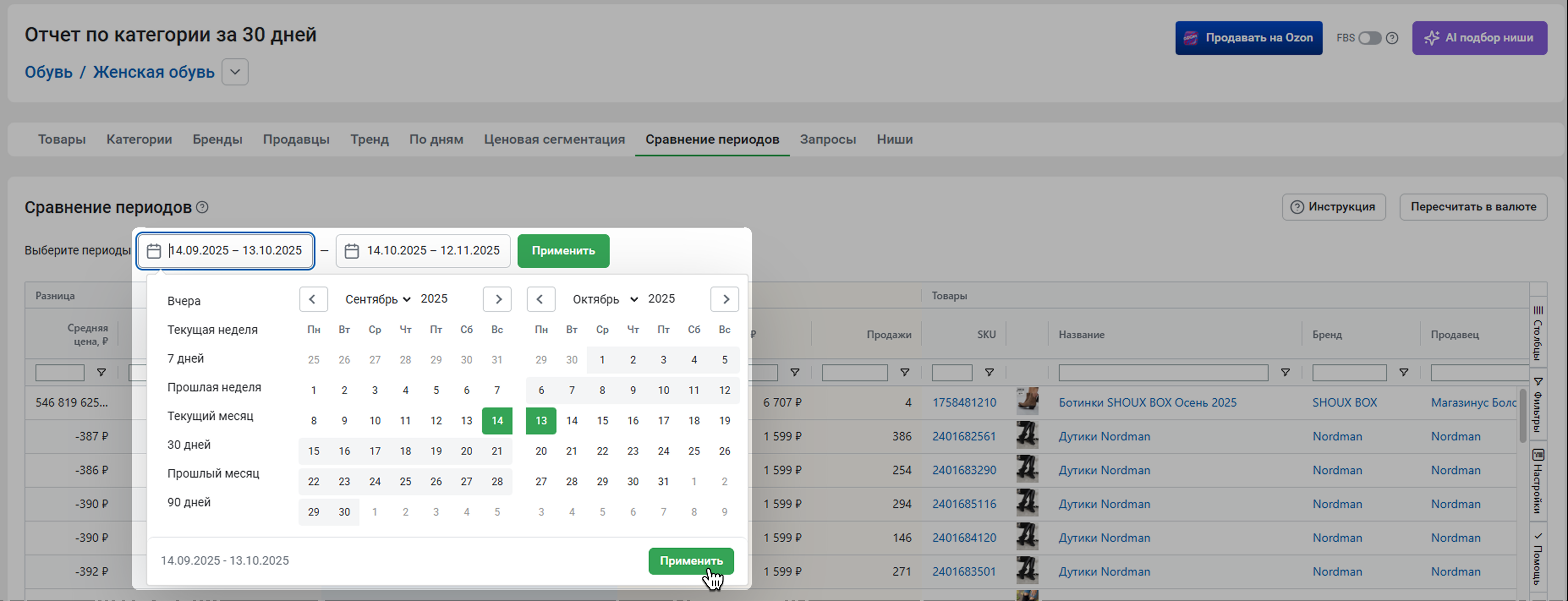
Task: Toggle the FBS switch
Action: tap(1370, 38)
